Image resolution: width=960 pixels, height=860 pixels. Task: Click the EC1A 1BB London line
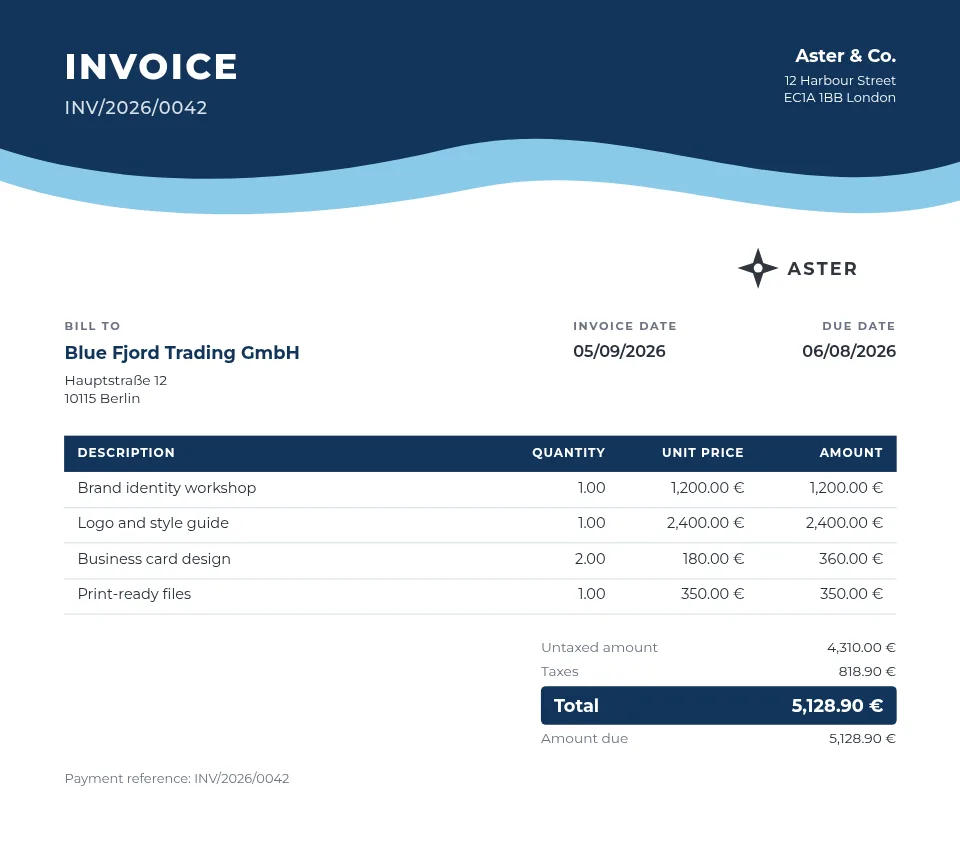(x=839, y=97)
